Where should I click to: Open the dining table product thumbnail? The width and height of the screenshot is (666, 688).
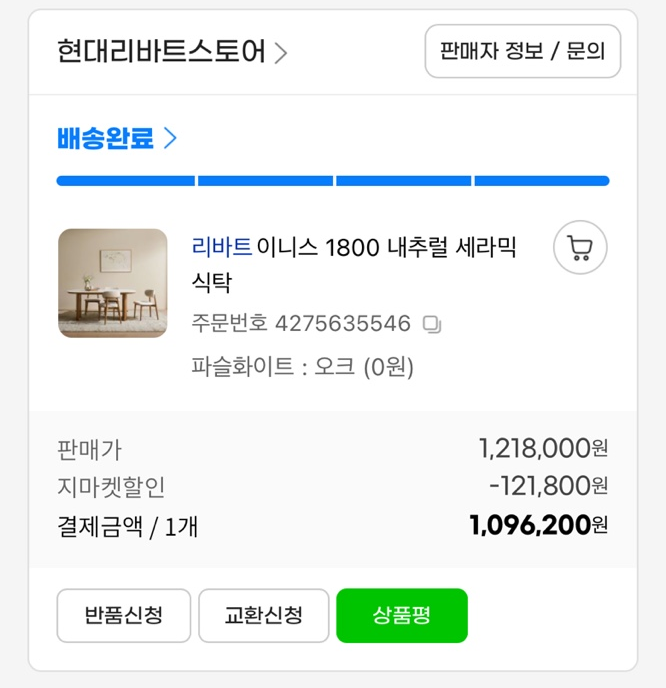[113, 283]
